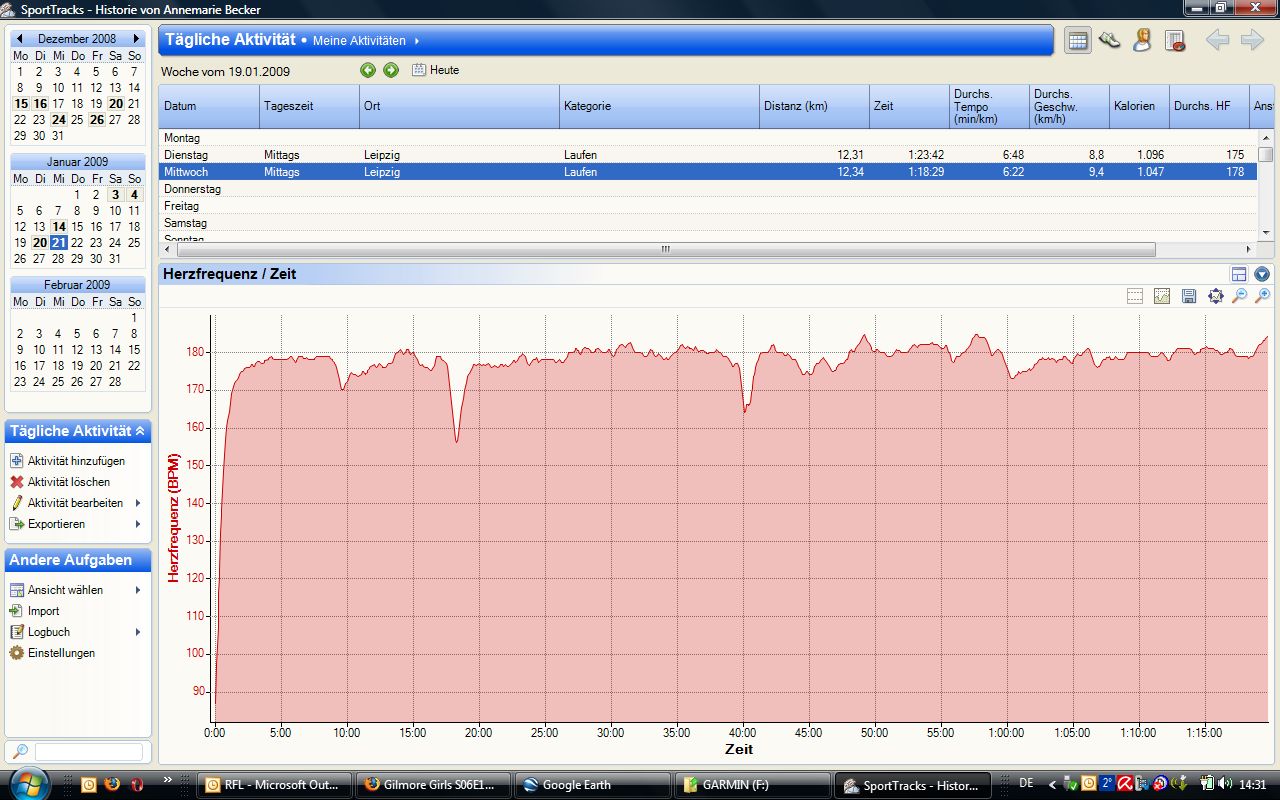This screenshot has width=1280, height=800.
Task: Open the athlete profile view icon
Action: coord(1142,40)
